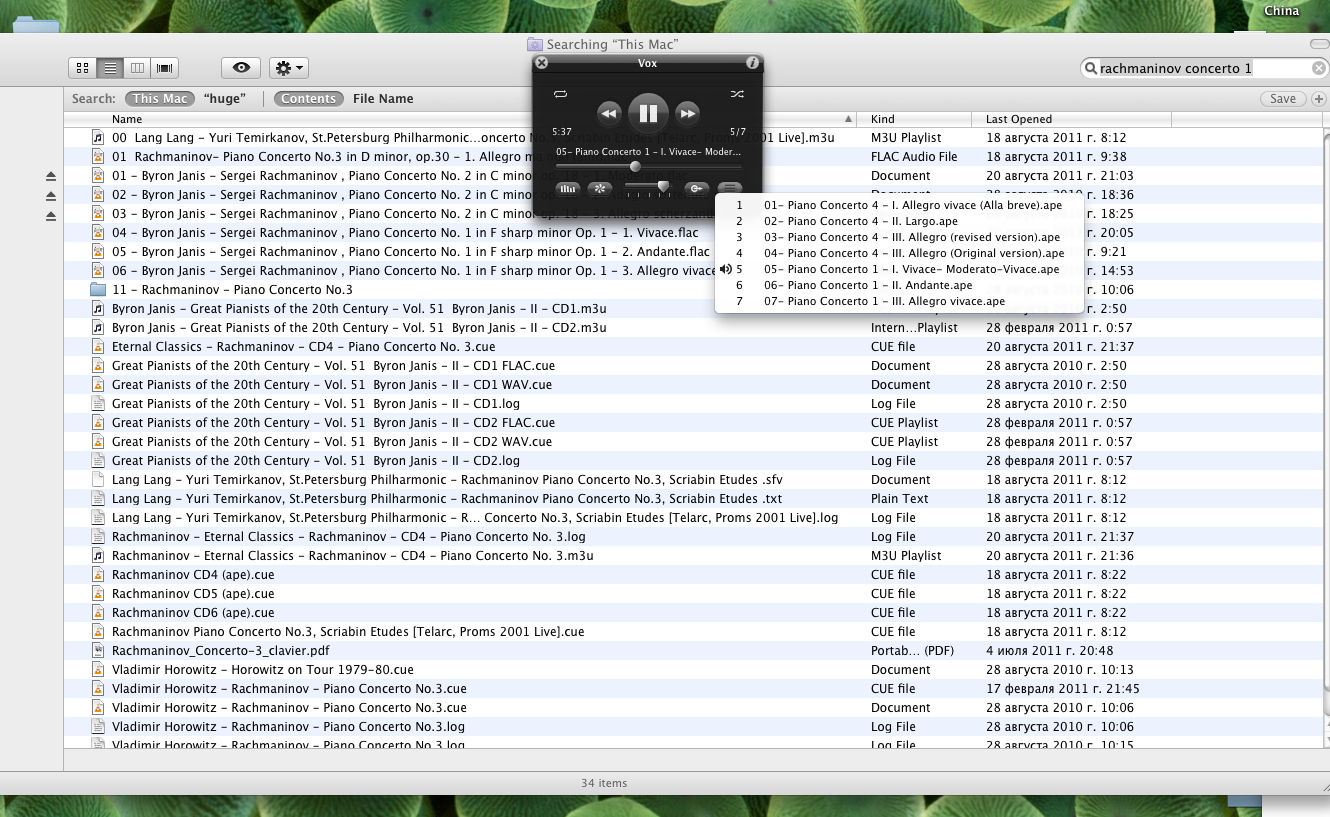Open the Finder Action gear menu

pyautogui.click(x=288, y=68)
